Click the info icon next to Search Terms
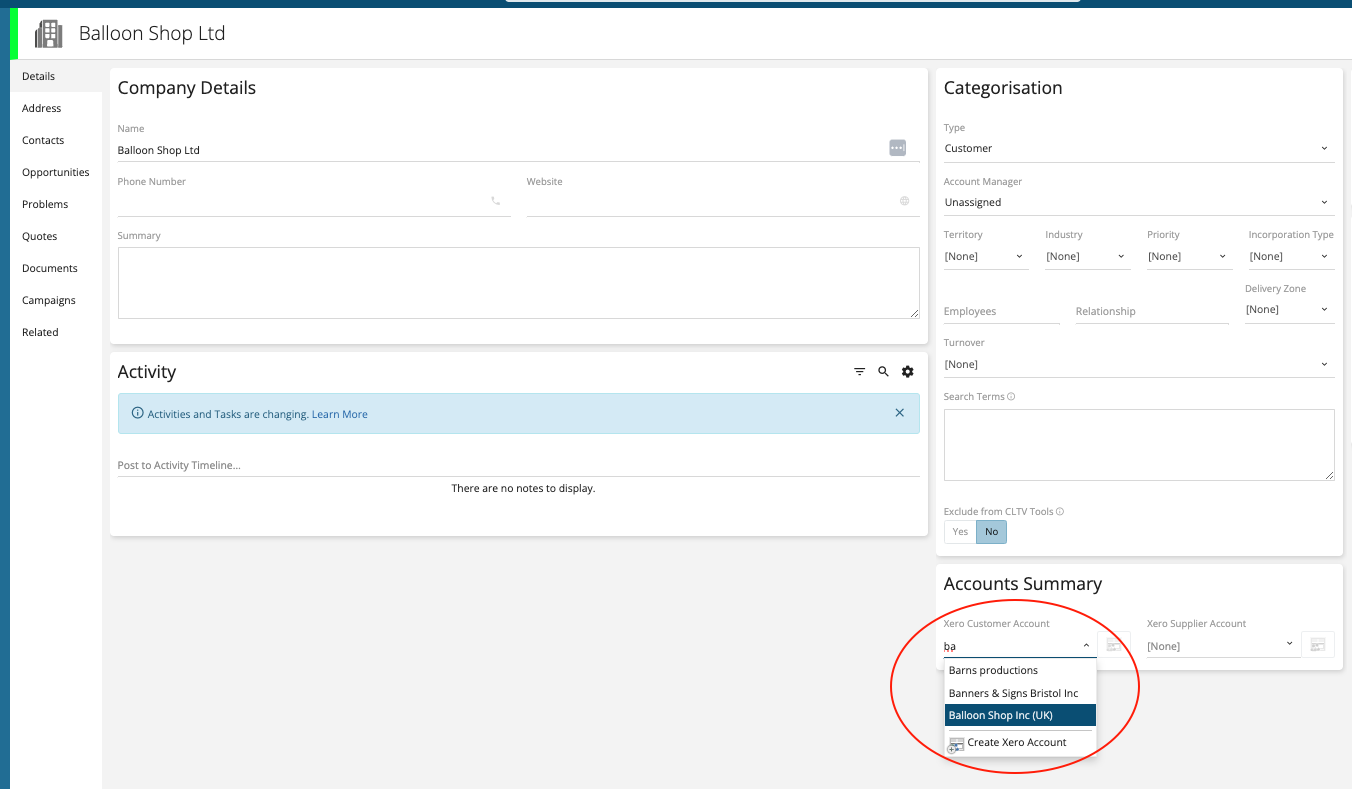The height and width of the screenshot is (789, 1352). (x=1011, y=396)
